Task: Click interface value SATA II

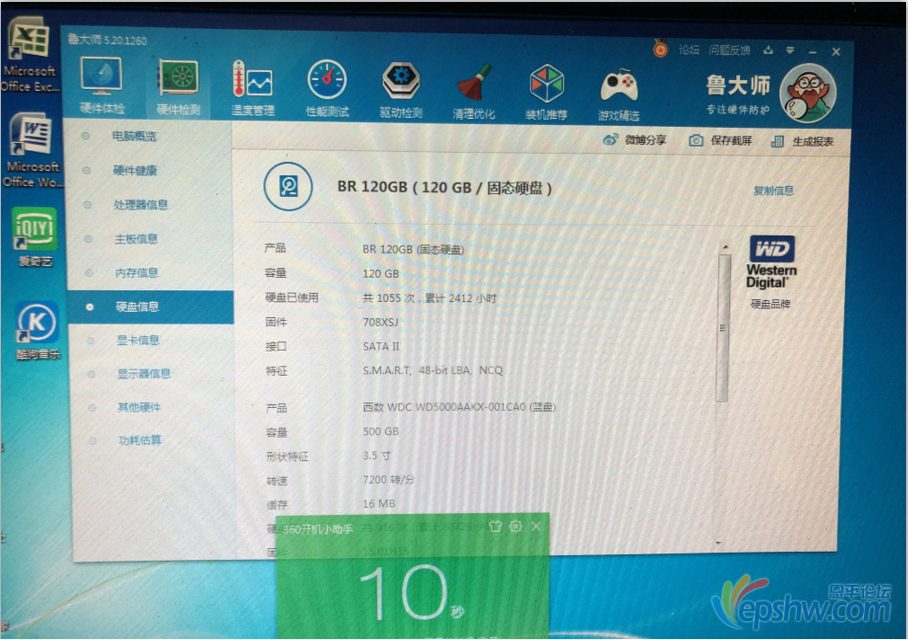Action: pos(381,346)
